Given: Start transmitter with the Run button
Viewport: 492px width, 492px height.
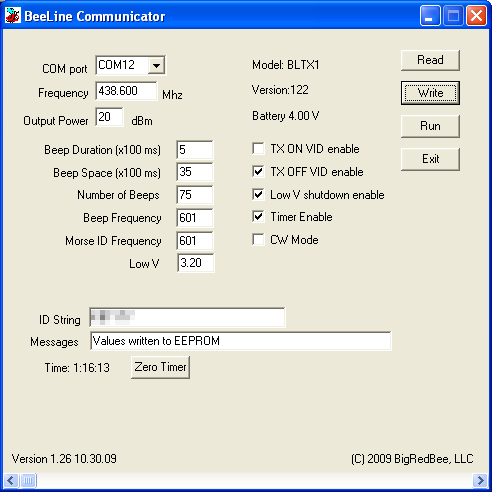Looking at the screenshot, I should tap(430, 126).
